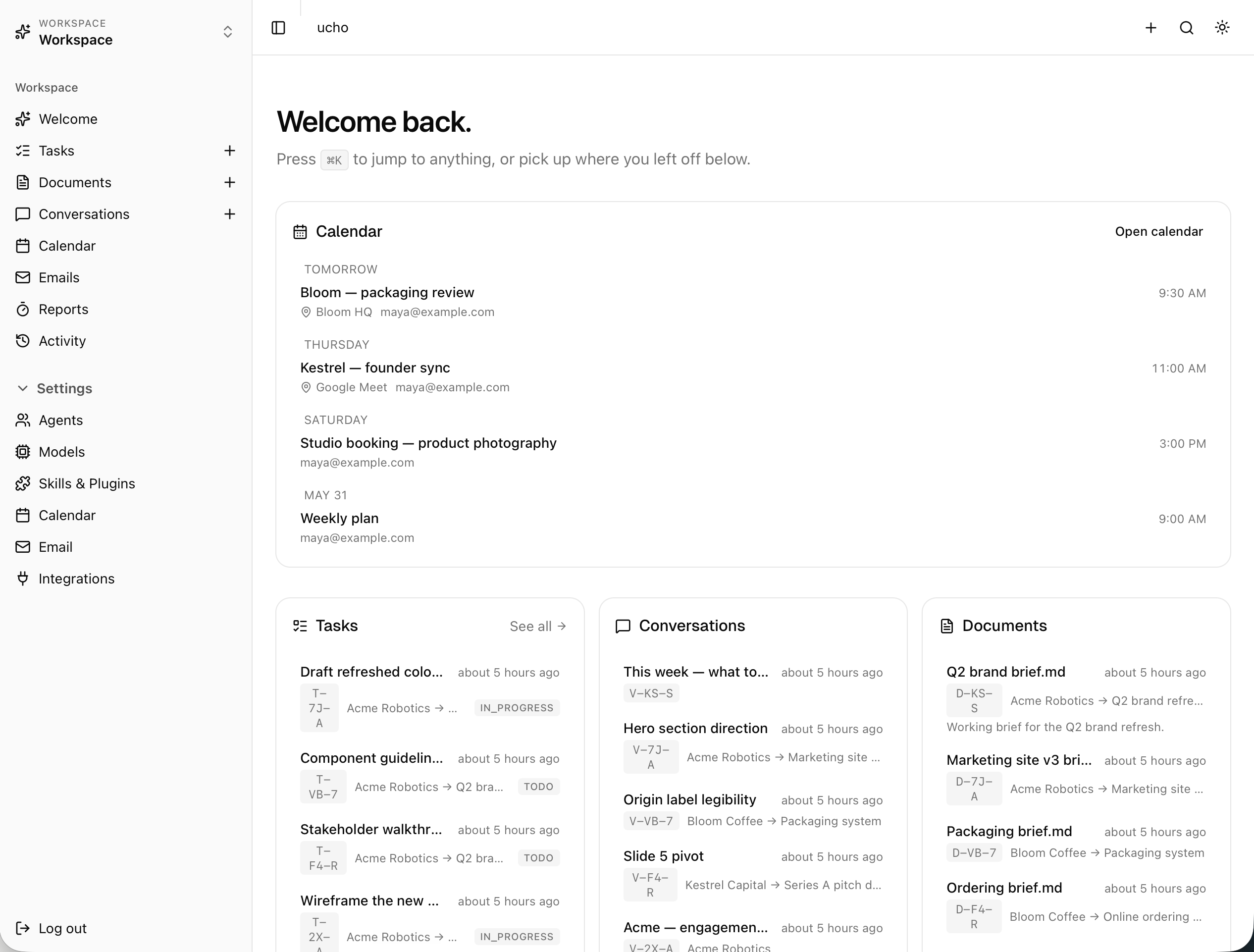
Task: Click the Documents card header icon
Action: tap(946, 626)
